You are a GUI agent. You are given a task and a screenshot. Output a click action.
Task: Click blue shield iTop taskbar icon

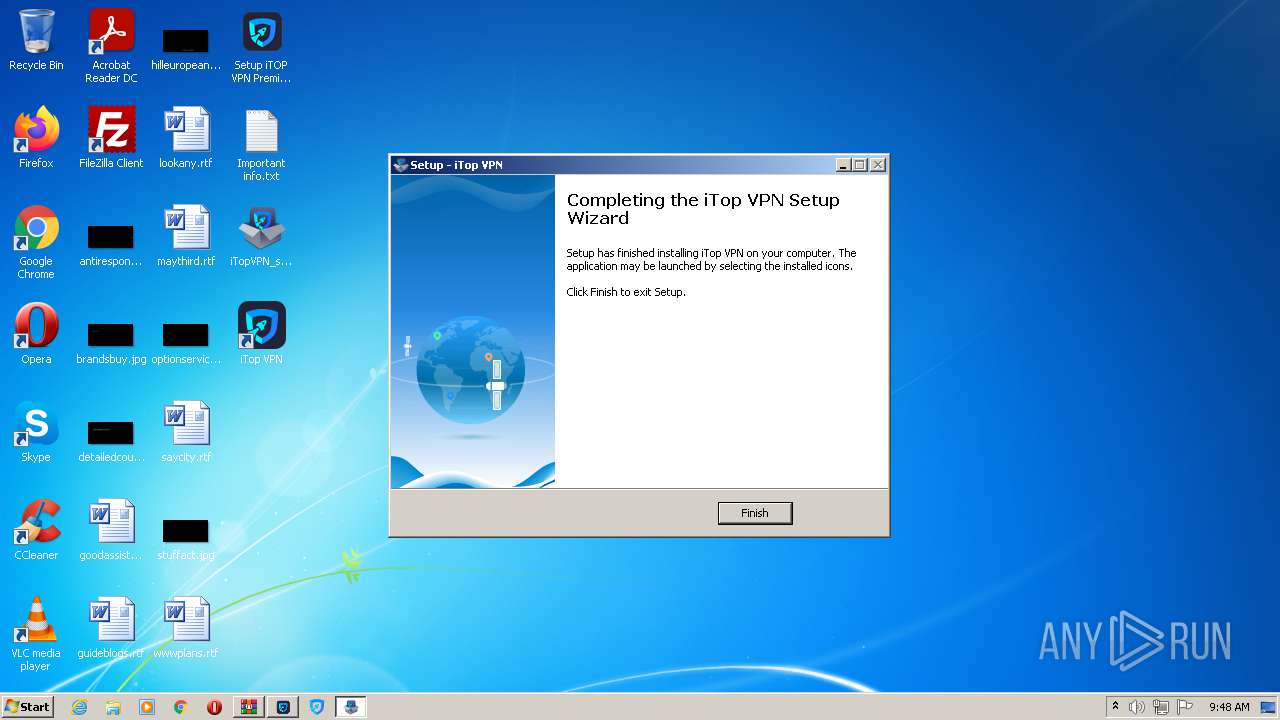coord(317,707)
